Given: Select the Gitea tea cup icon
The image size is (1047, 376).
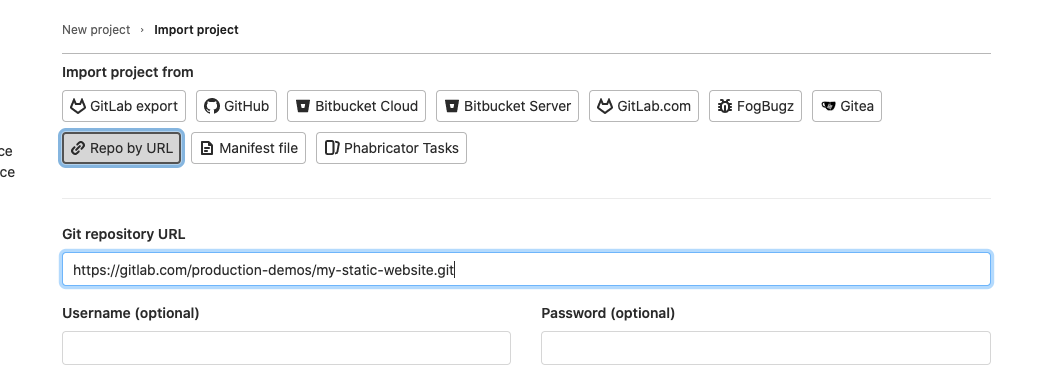Looking at the screenshot, I should pyautogui.click(x=828, y=106).
